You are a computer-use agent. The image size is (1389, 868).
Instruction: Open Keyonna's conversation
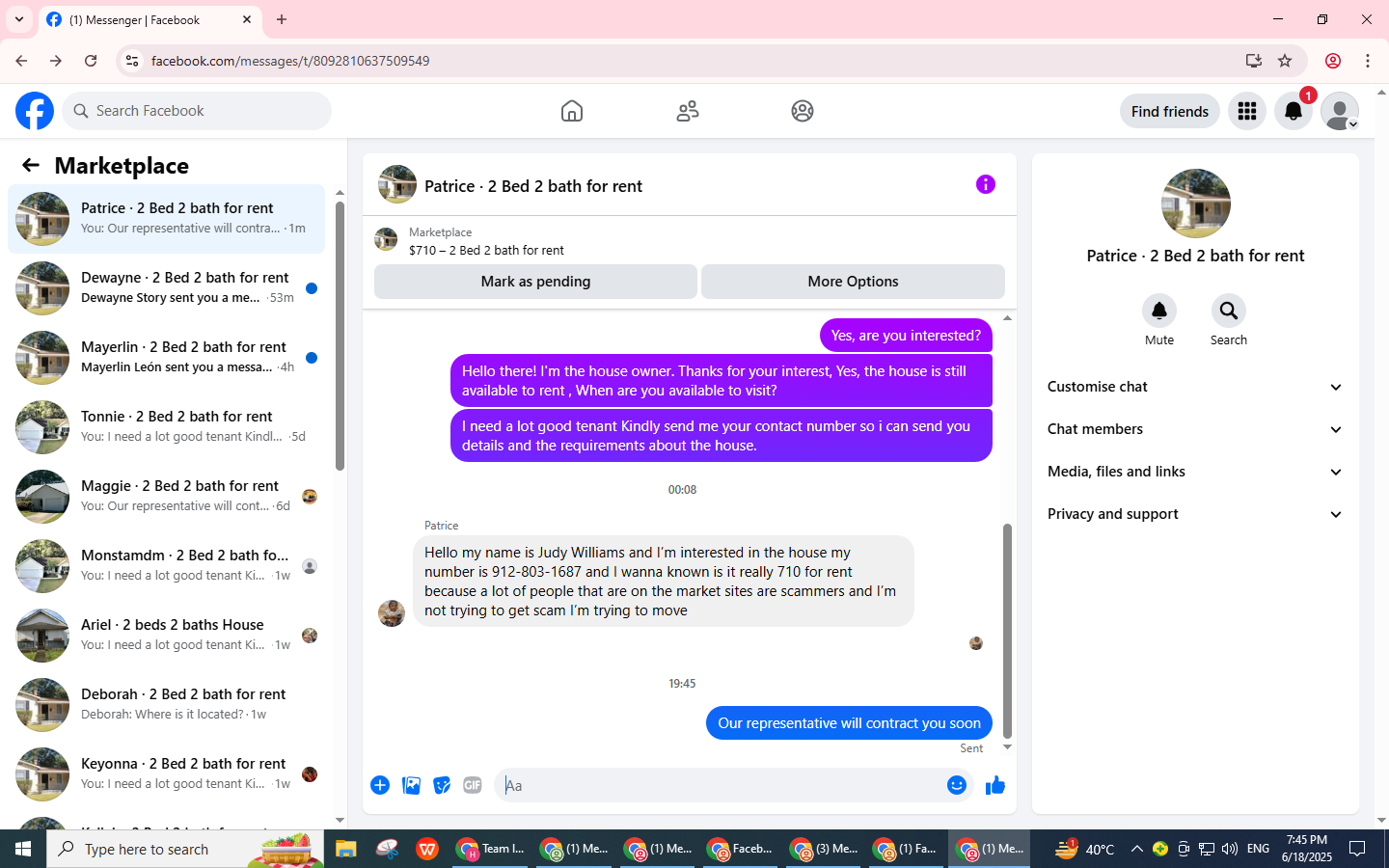[x=166, y=773]
